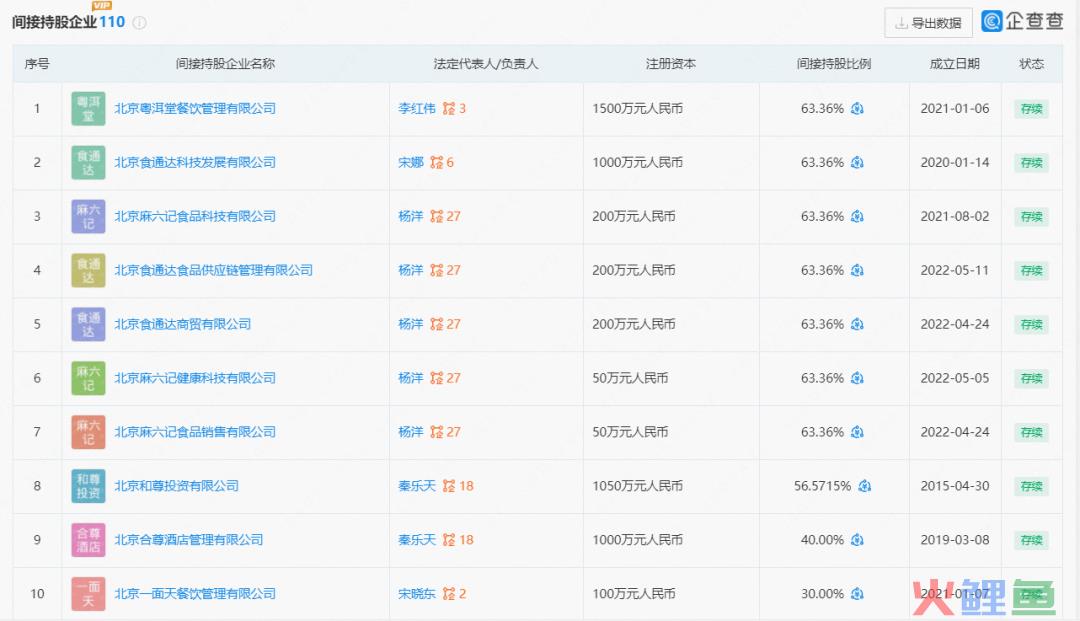Open company link 北京合尊酒店管理有限公司
Image resolution: width=1080 pixels, height=621 pixels.
tap(189, 540)
